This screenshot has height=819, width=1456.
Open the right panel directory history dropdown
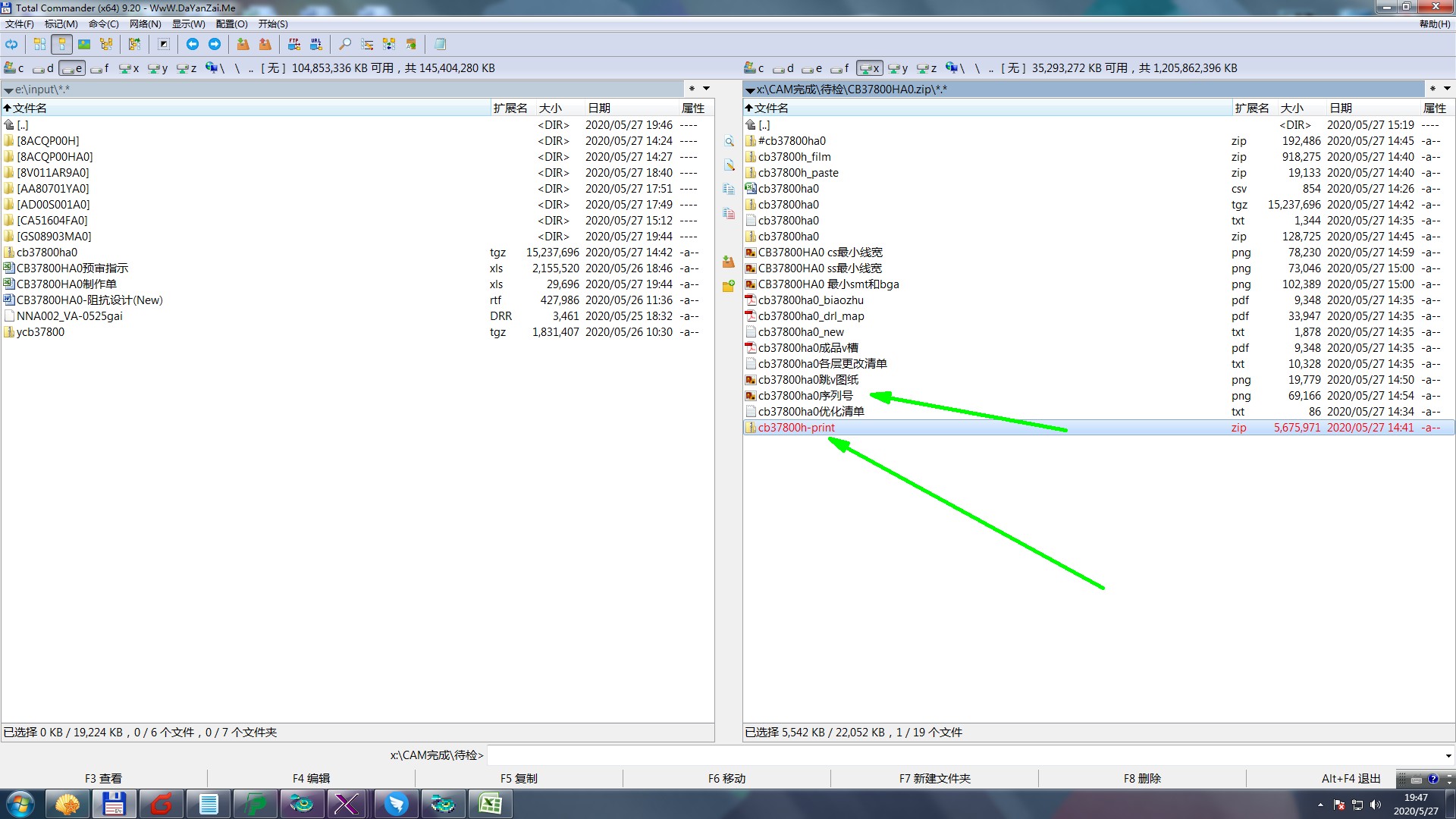pyautogui.click(x=1447, y=89)
